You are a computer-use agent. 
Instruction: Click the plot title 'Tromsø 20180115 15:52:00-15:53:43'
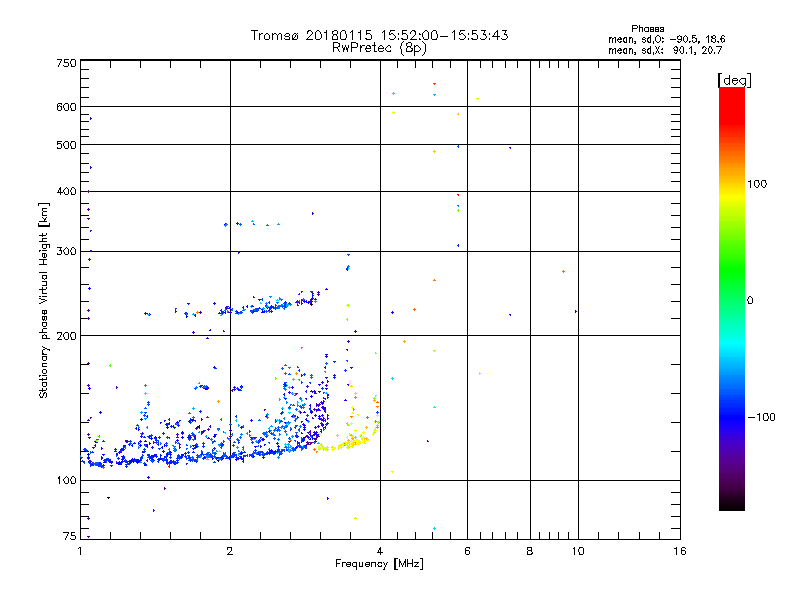coord(379,35)
